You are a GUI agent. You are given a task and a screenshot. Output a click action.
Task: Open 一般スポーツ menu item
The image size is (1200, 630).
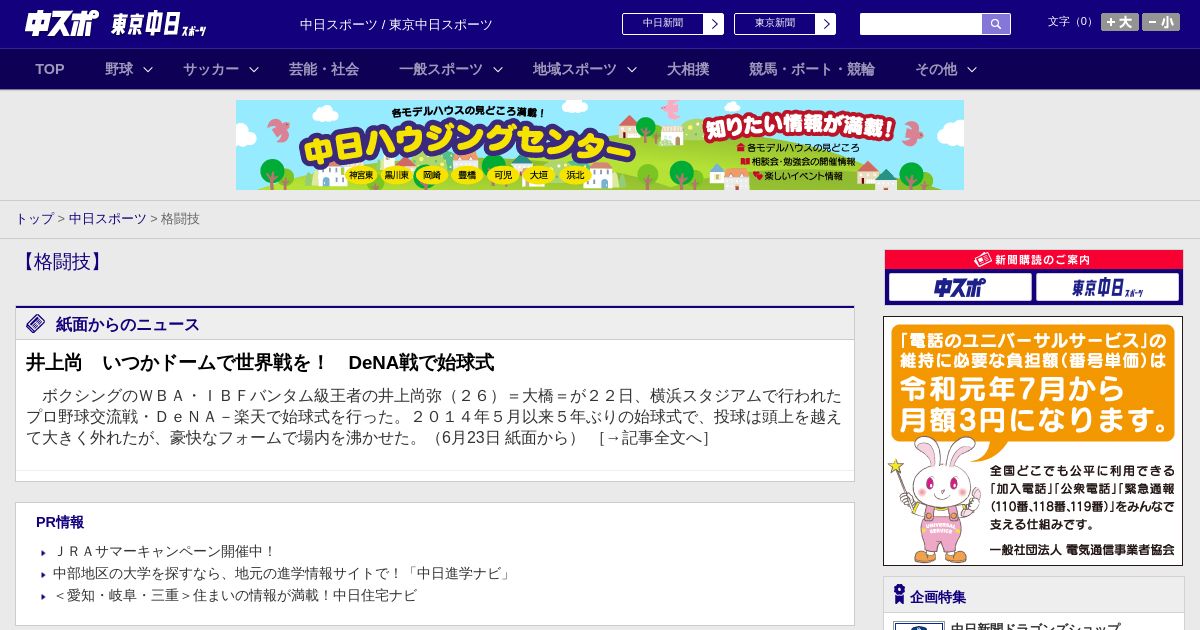pyautogui.click(x=441, y=69)
